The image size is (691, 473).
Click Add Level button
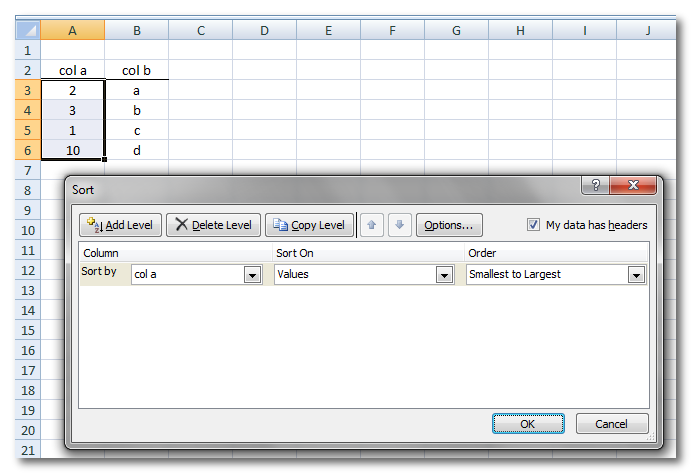[120, 225]
